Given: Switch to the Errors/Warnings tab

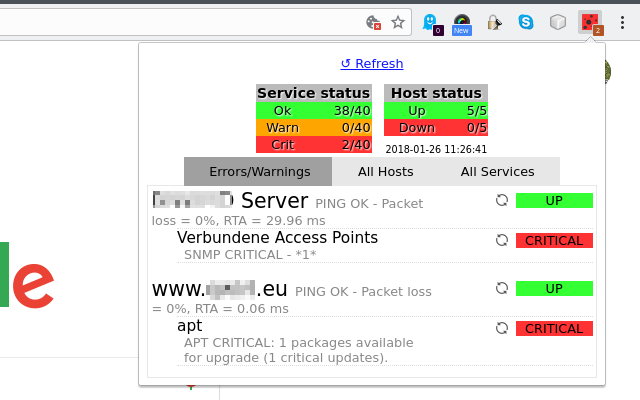Looking at the screenshot, I should (258, 172).
